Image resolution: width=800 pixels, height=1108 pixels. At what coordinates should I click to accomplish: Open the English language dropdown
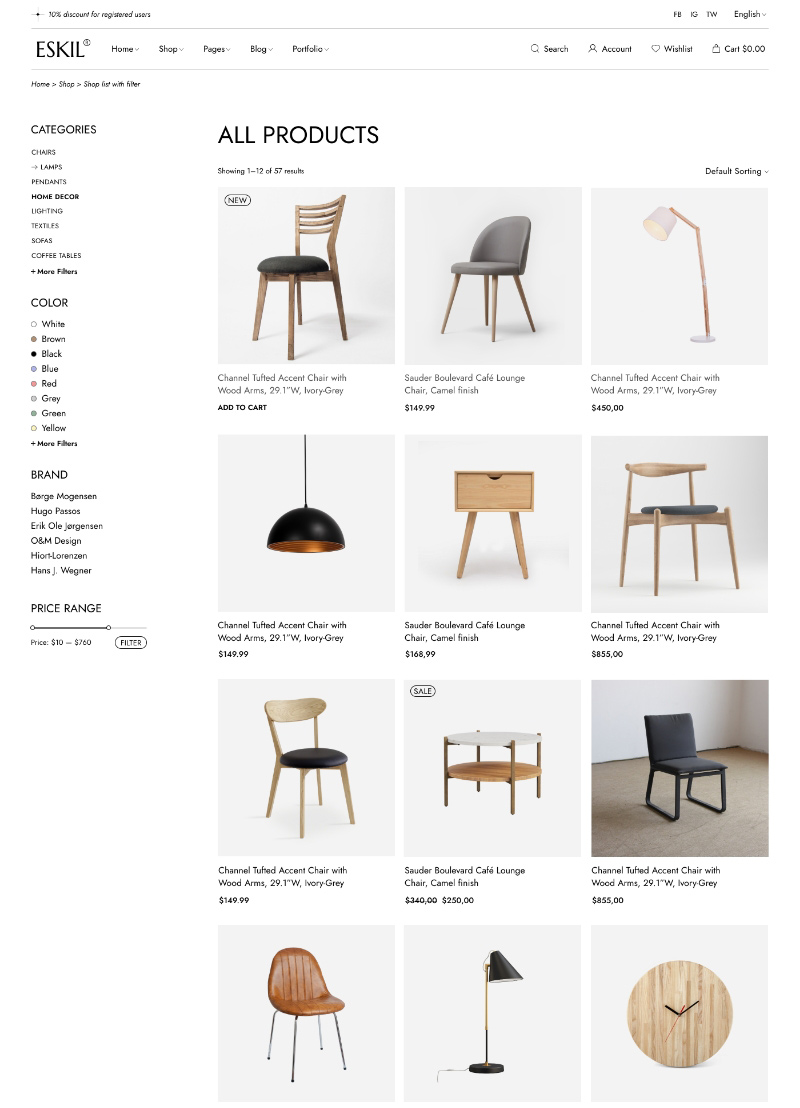[x=750, y=14]
